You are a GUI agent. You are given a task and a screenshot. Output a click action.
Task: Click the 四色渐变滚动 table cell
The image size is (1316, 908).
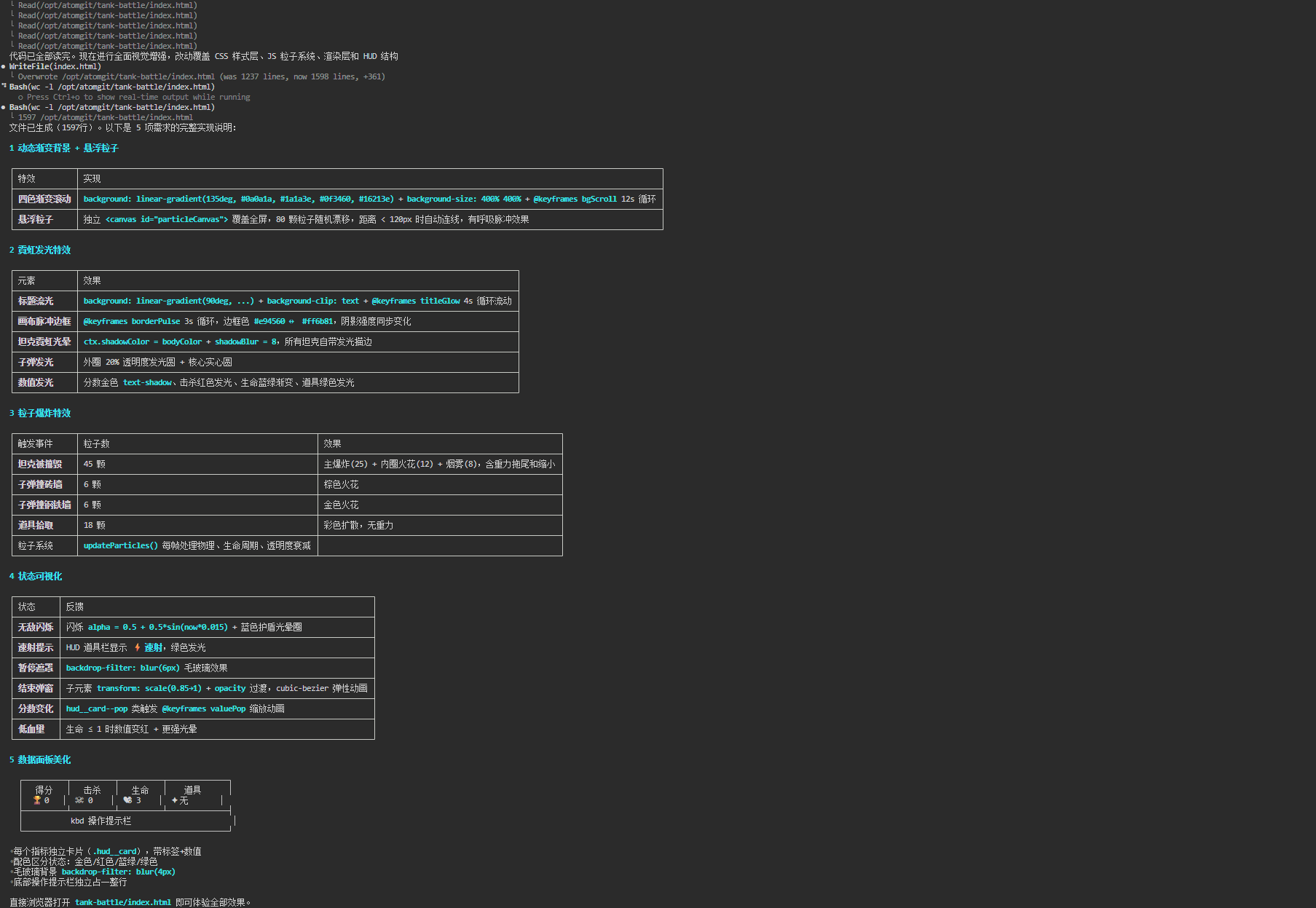44,199
